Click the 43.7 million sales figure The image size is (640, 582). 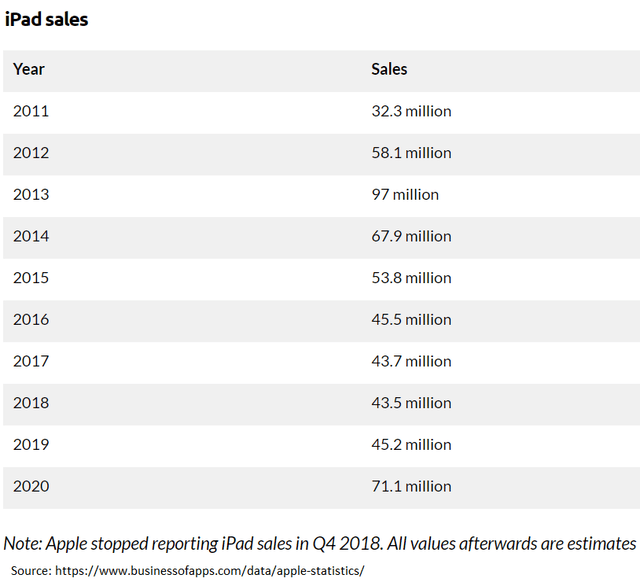(x=411, y=361)
